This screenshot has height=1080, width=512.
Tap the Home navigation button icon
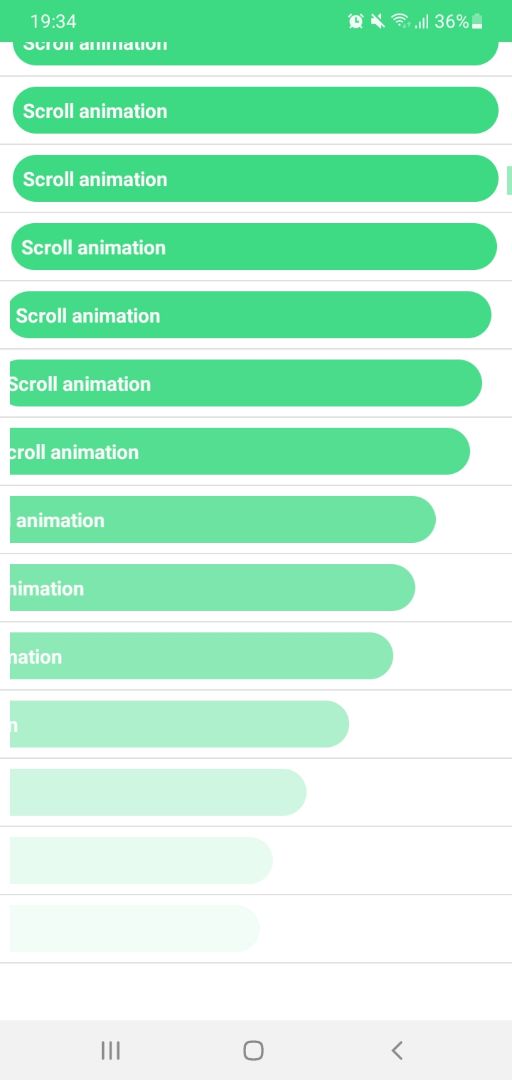(253, 1050)
